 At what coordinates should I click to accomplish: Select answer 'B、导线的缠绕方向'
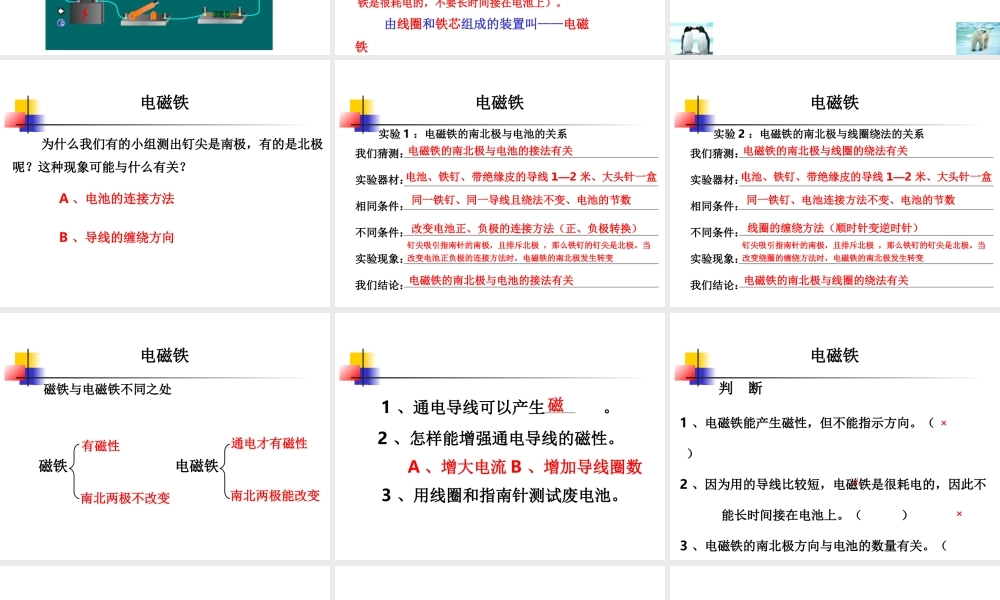point(117,237)
